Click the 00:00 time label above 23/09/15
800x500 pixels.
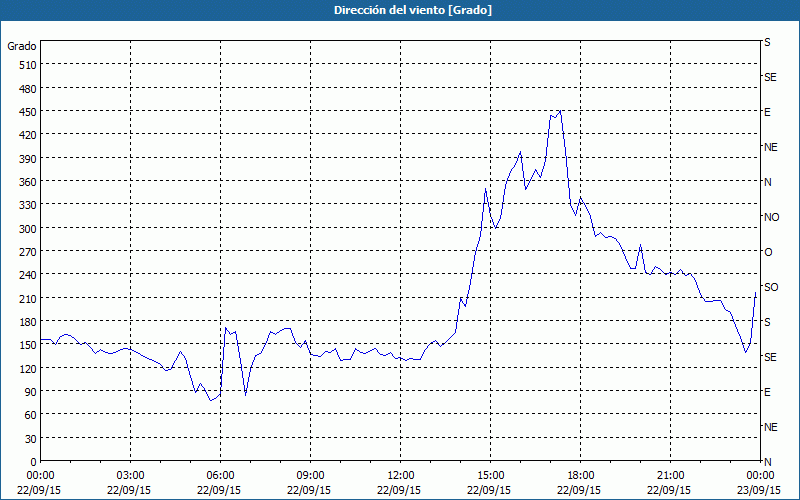tap(760, 476)
